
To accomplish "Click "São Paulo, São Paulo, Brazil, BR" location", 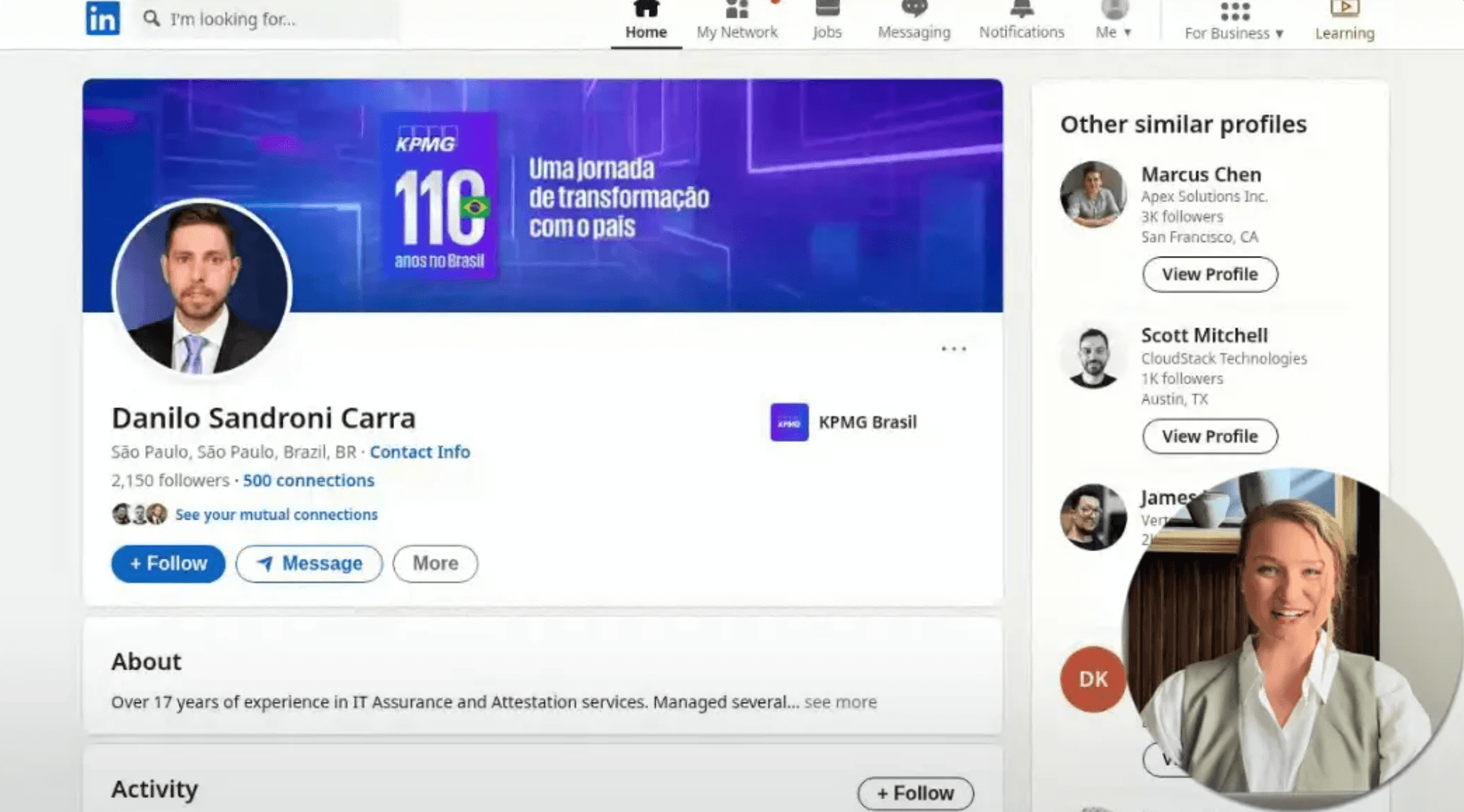I will (x=233, y=452).
